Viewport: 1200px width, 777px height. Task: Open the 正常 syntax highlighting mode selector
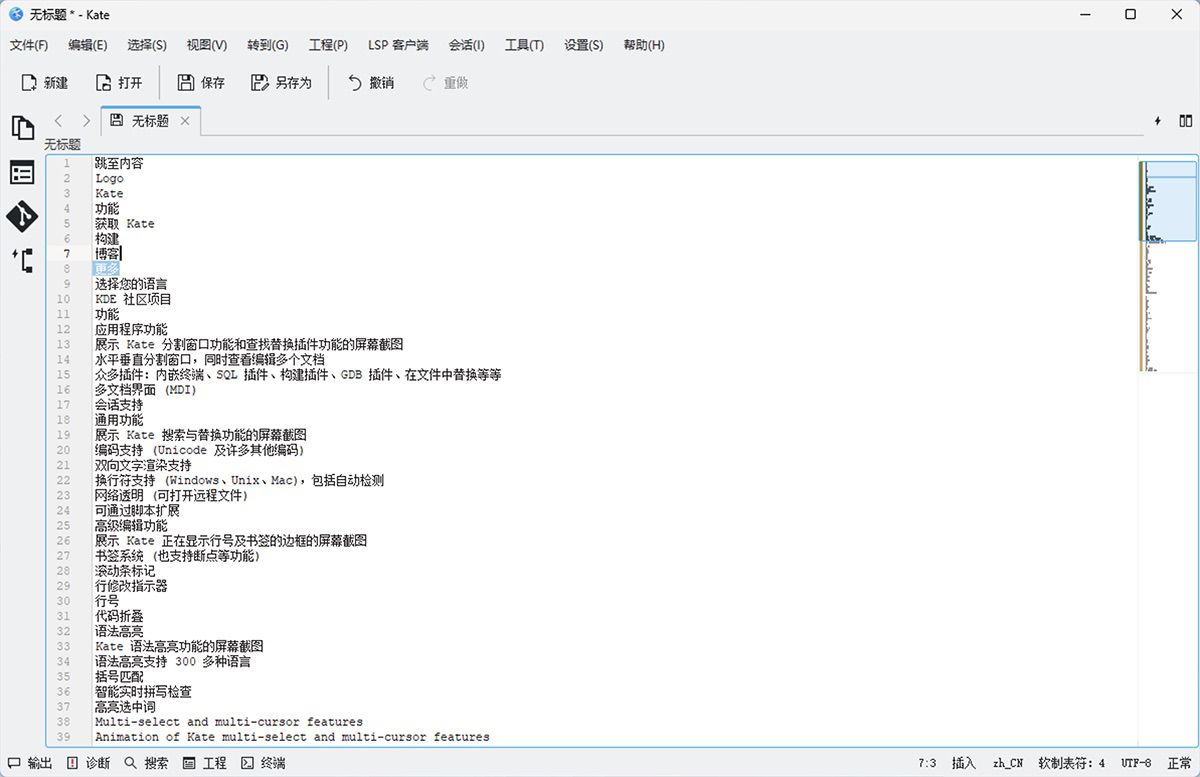coord(1180,762)
